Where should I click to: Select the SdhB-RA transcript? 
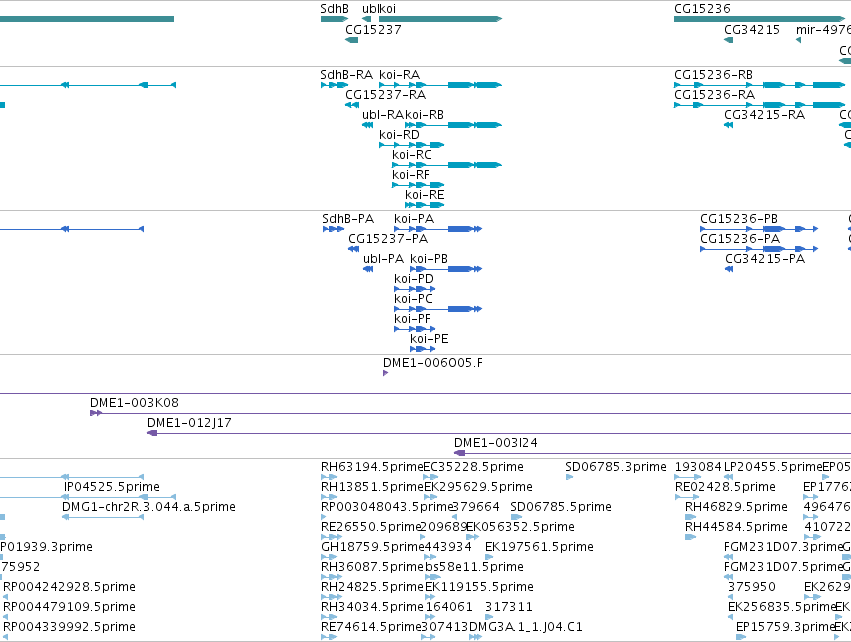(334, 85)
